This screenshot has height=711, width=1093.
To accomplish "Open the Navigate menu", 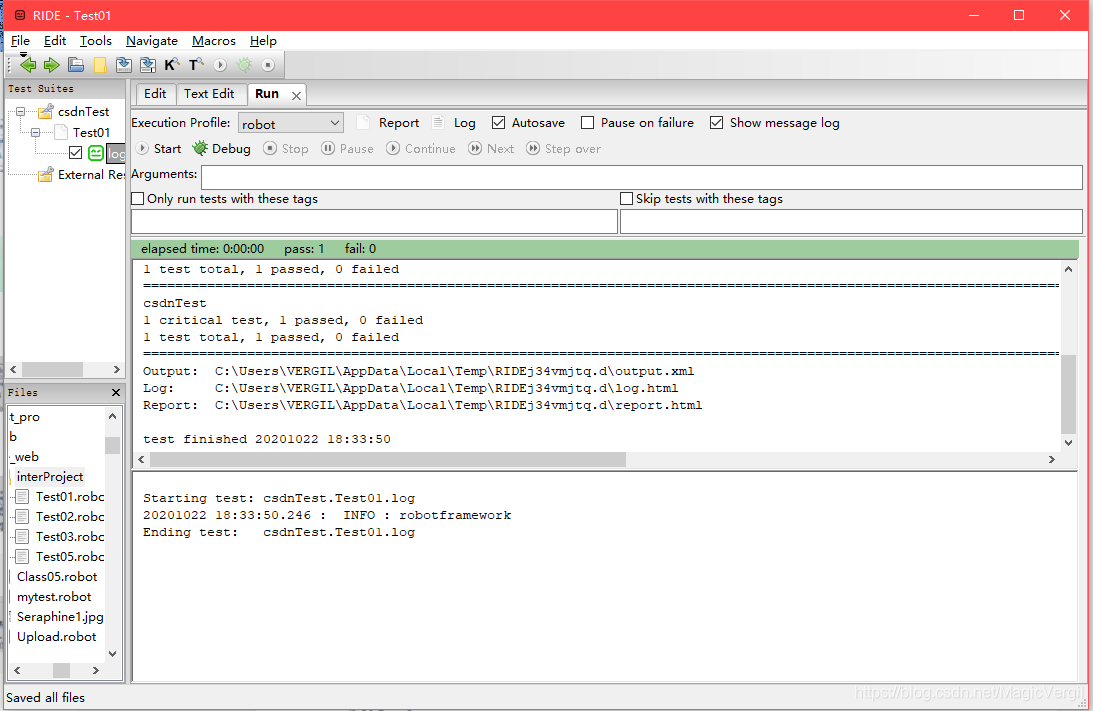I will click(152, 40).
